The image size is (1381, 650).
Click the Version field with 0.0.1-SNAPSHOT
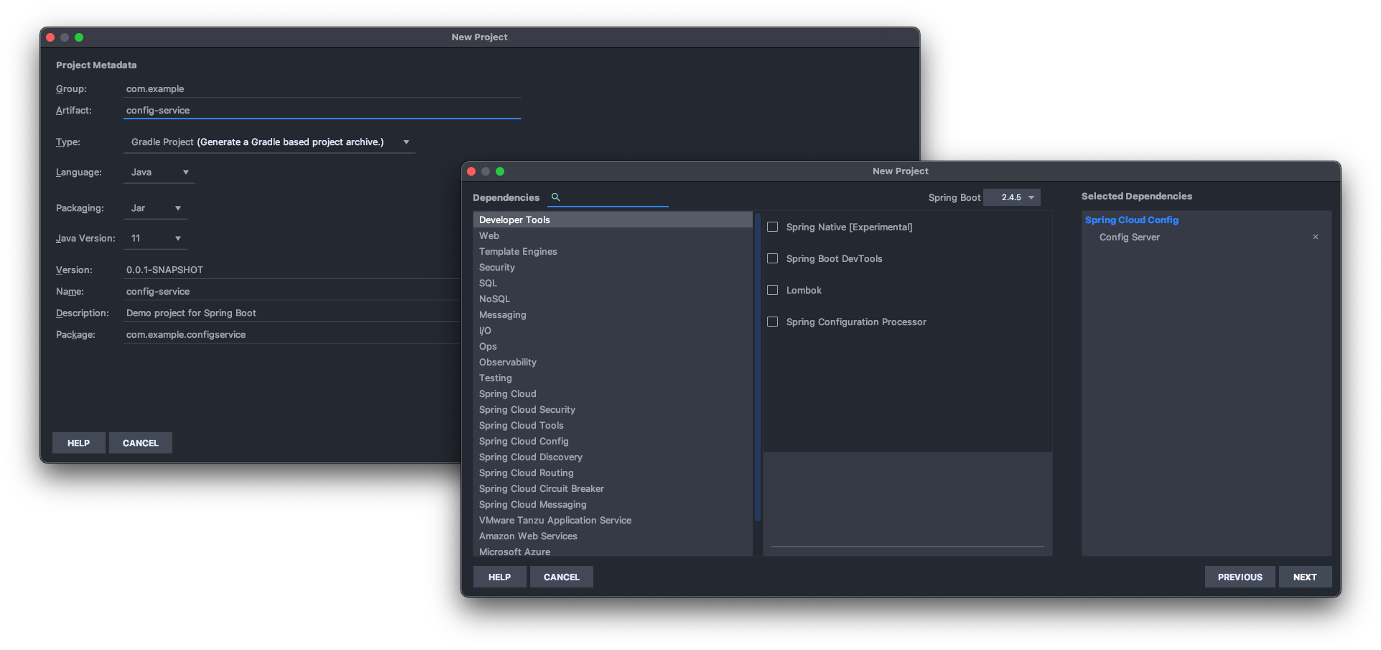click(x=292, y=270)
